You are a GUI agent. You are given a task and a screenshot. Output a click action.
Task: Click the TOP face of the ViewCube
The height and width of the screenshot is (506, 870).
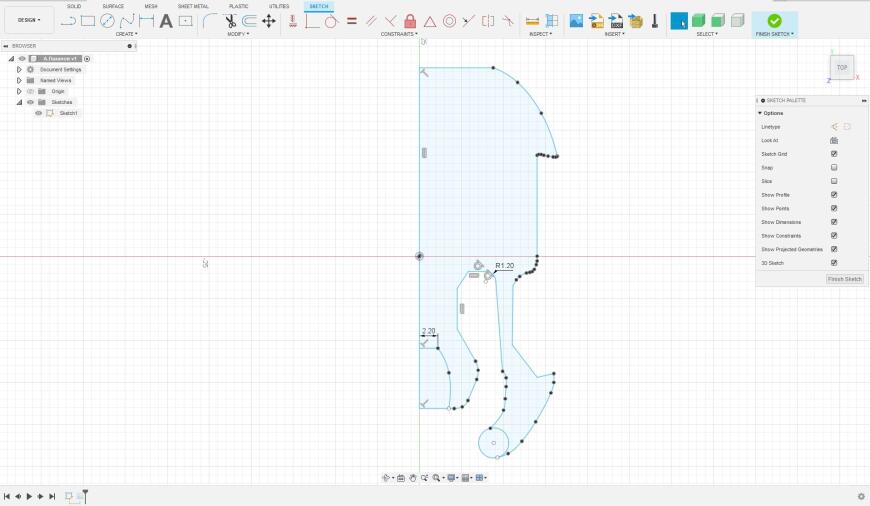(x=842, y=68)
